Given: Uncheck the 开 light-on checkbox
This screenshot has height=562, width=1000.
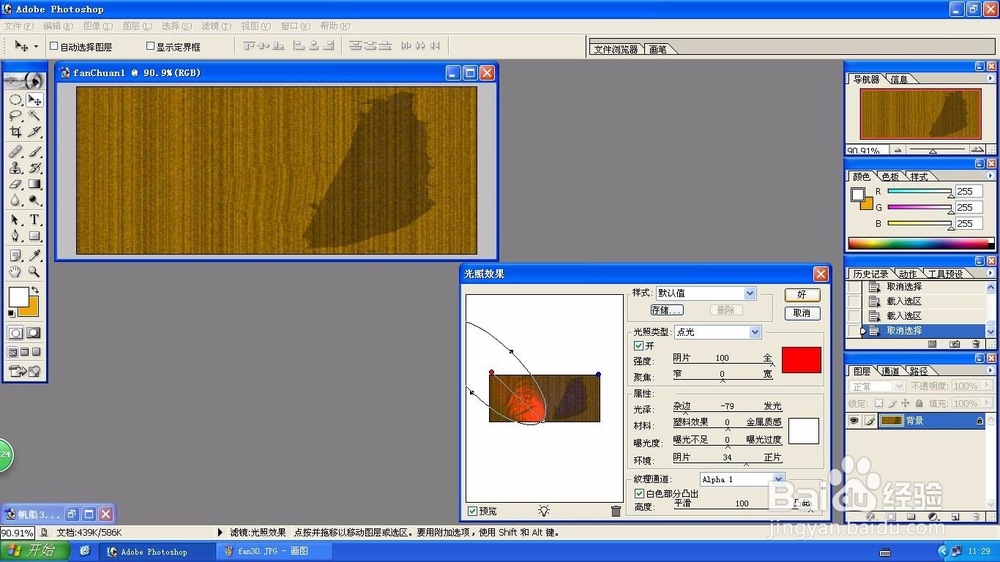Looking at the screenshot, I should (x=638, y=346).
